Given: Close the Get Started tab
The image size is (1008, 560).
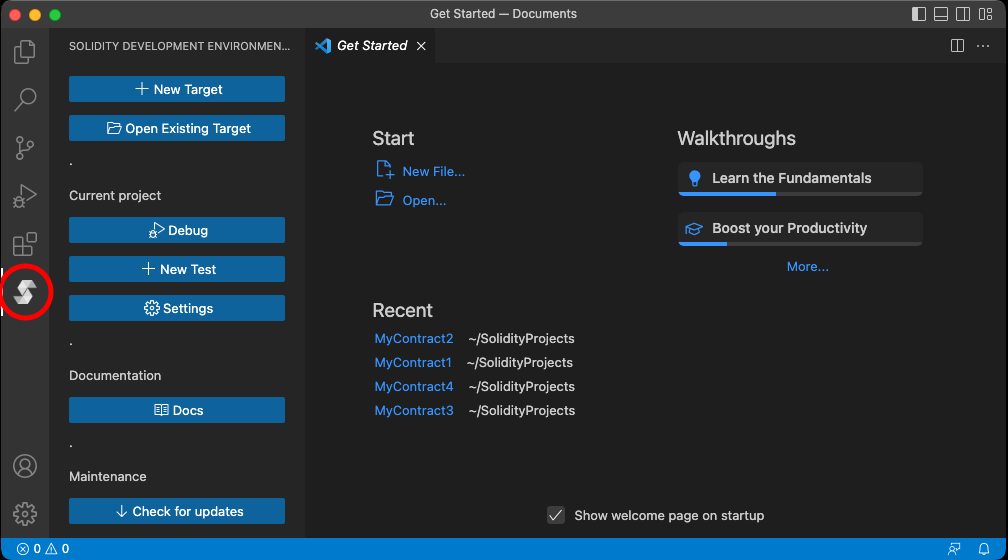Looking at the screenshot, I should point(421,46).
